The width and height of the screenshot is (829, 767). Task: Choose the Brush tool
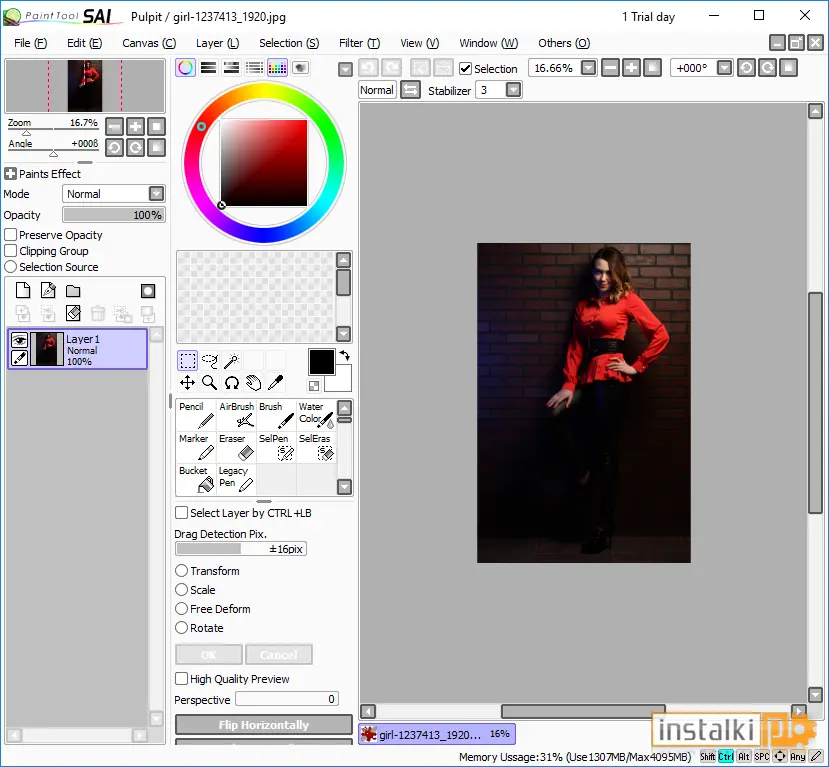[277, 415]
